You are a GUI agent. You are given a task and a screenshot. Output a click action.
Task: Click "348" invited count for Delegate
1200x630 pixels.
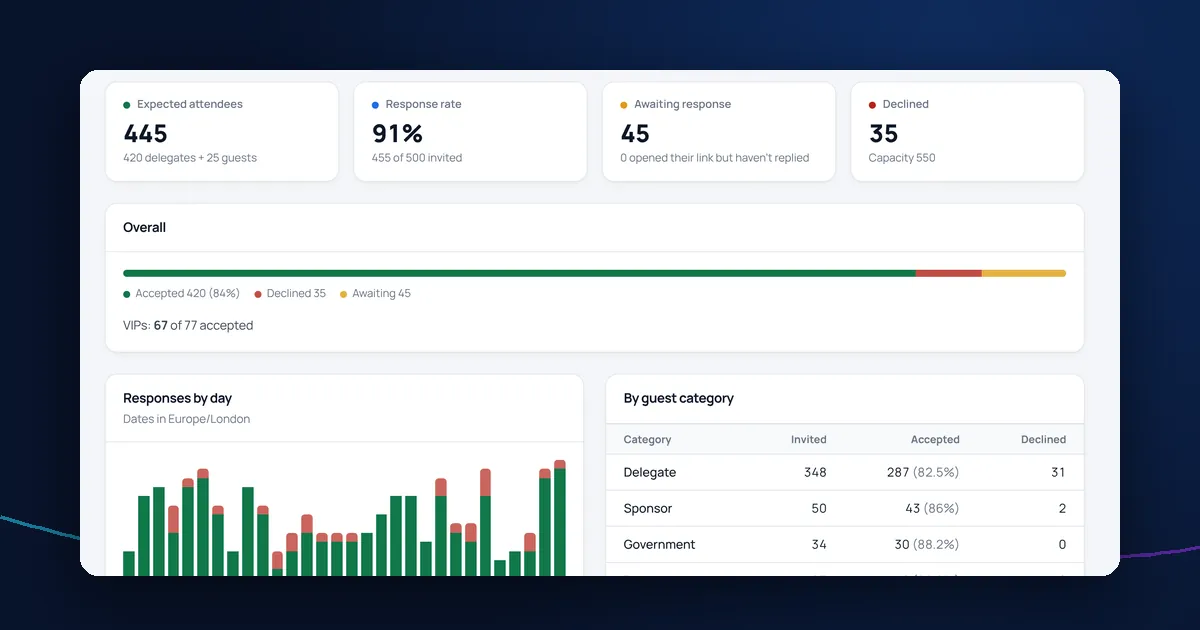click(x=815, y=472)
